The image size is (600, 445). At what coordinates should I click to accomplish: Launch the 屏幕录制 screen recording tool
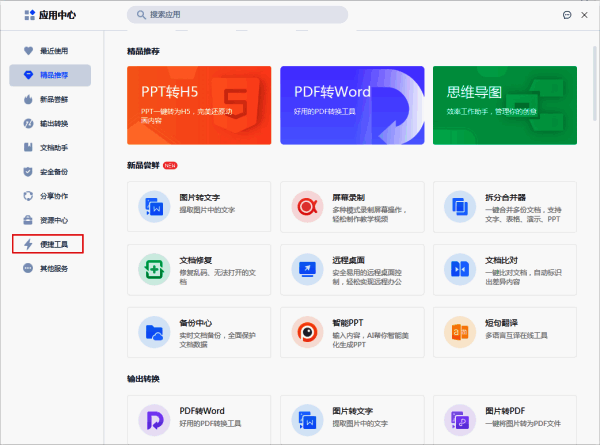(305, 207)
